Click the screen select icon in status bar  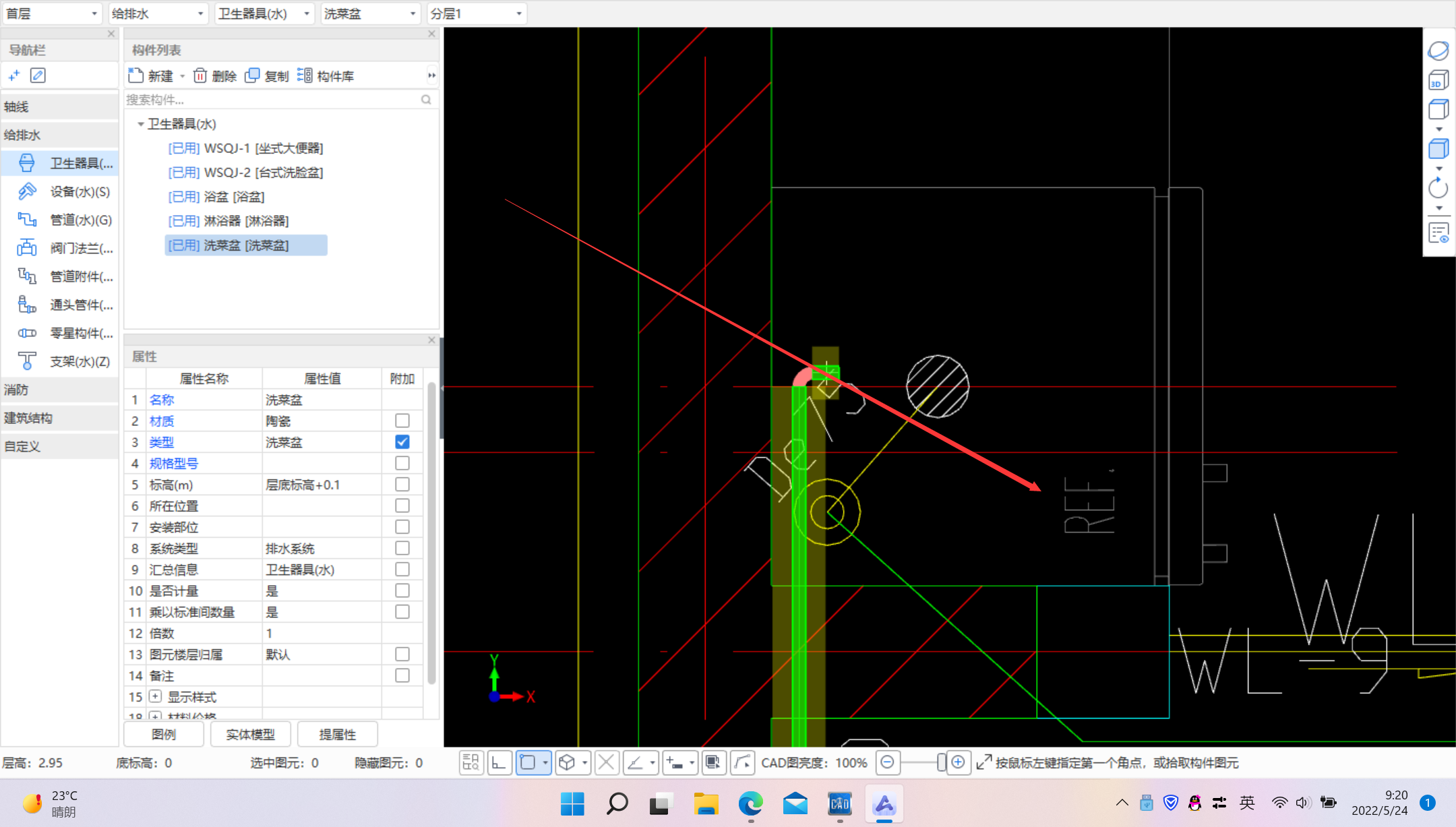pyautogui.click(x=713, y=763)
